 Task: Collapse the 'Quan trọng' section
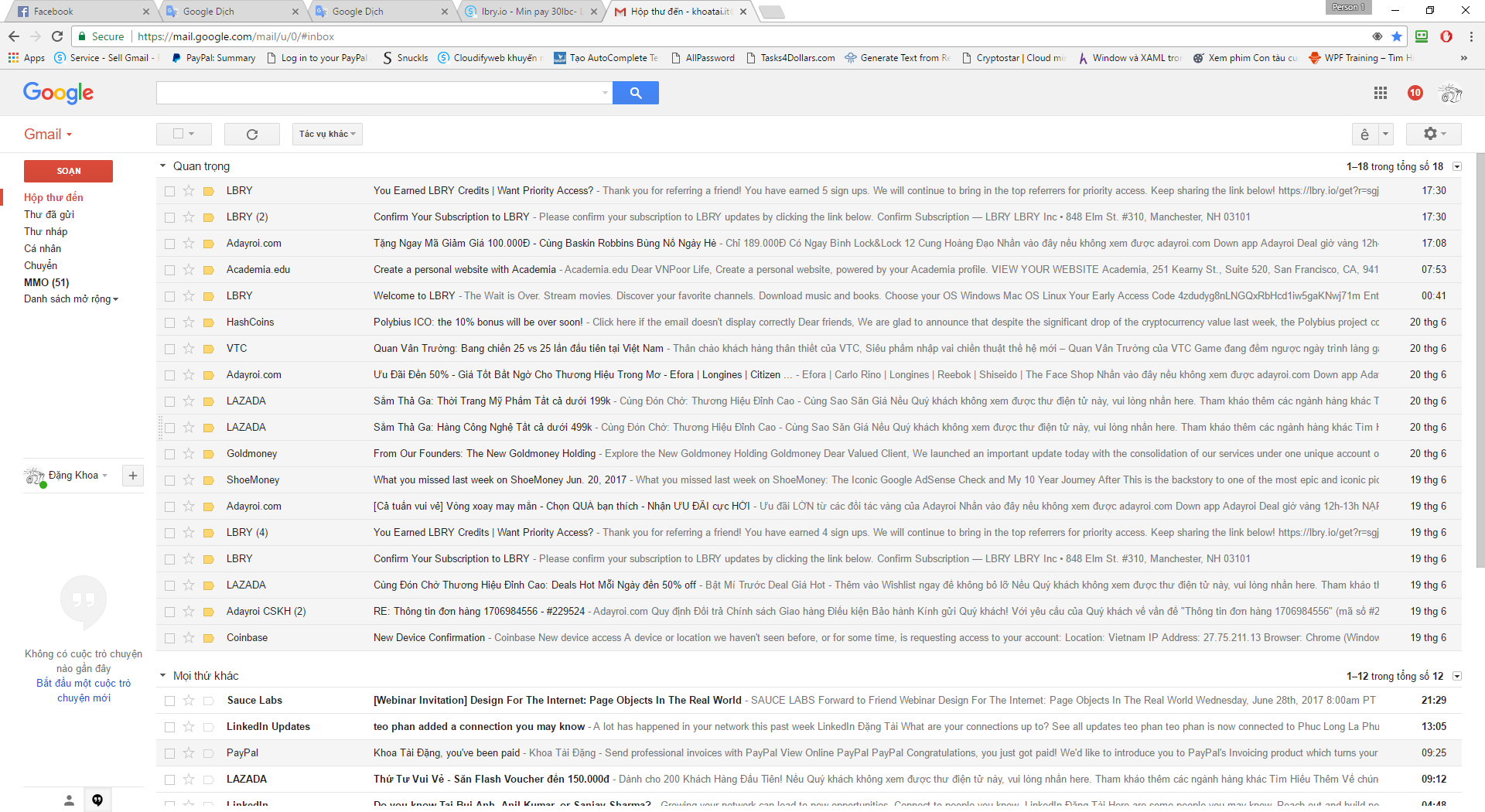(x=163, y=166)
